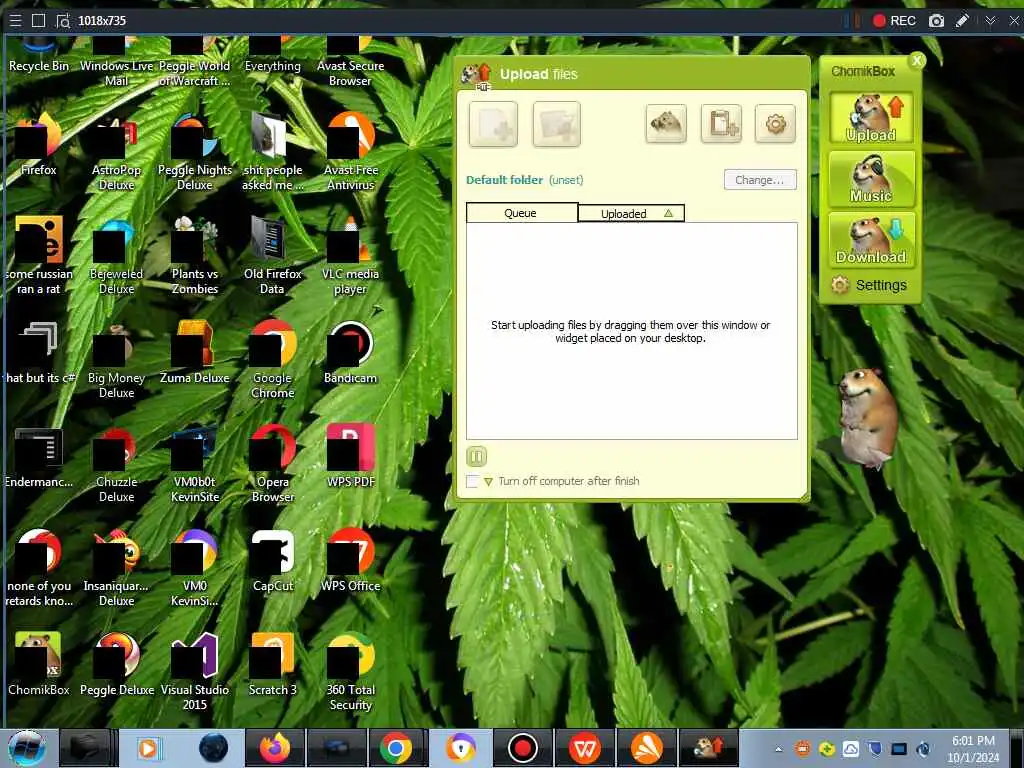Enable Turn off computer after finish checkbox
Screen dimensions: 1024x768
pyautogui.click(x=472, y=481)
